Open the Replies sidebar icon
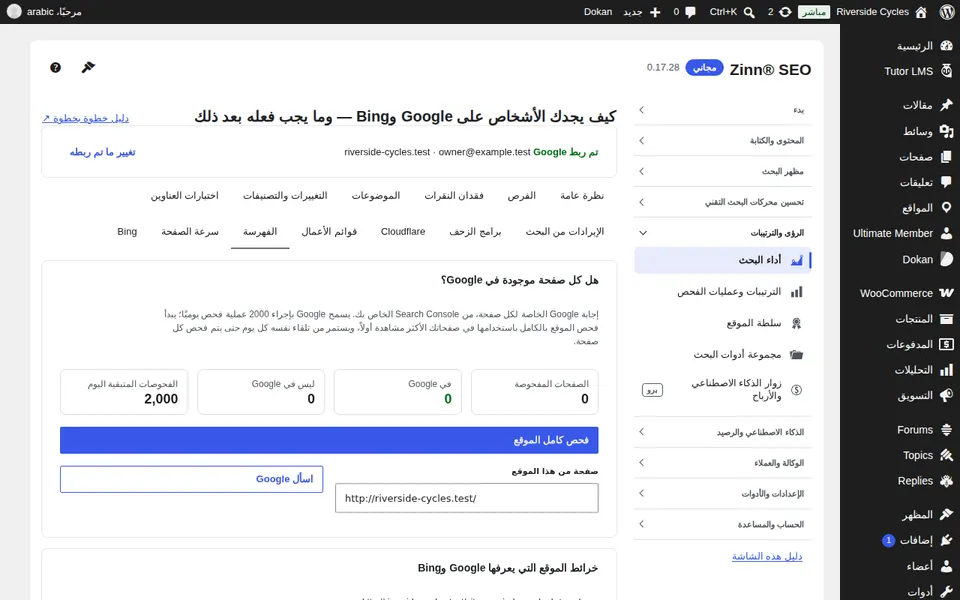 (947, 481)
